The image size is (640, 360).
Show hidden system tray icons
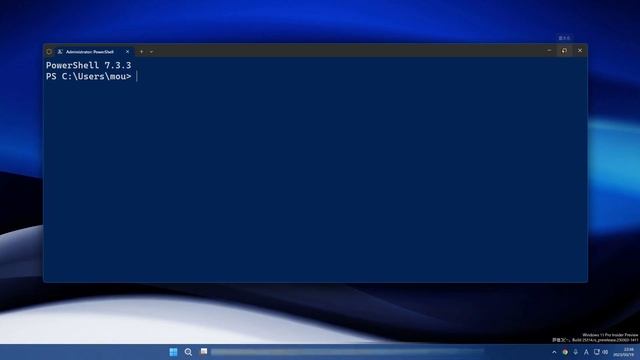[x=554, y=352]
